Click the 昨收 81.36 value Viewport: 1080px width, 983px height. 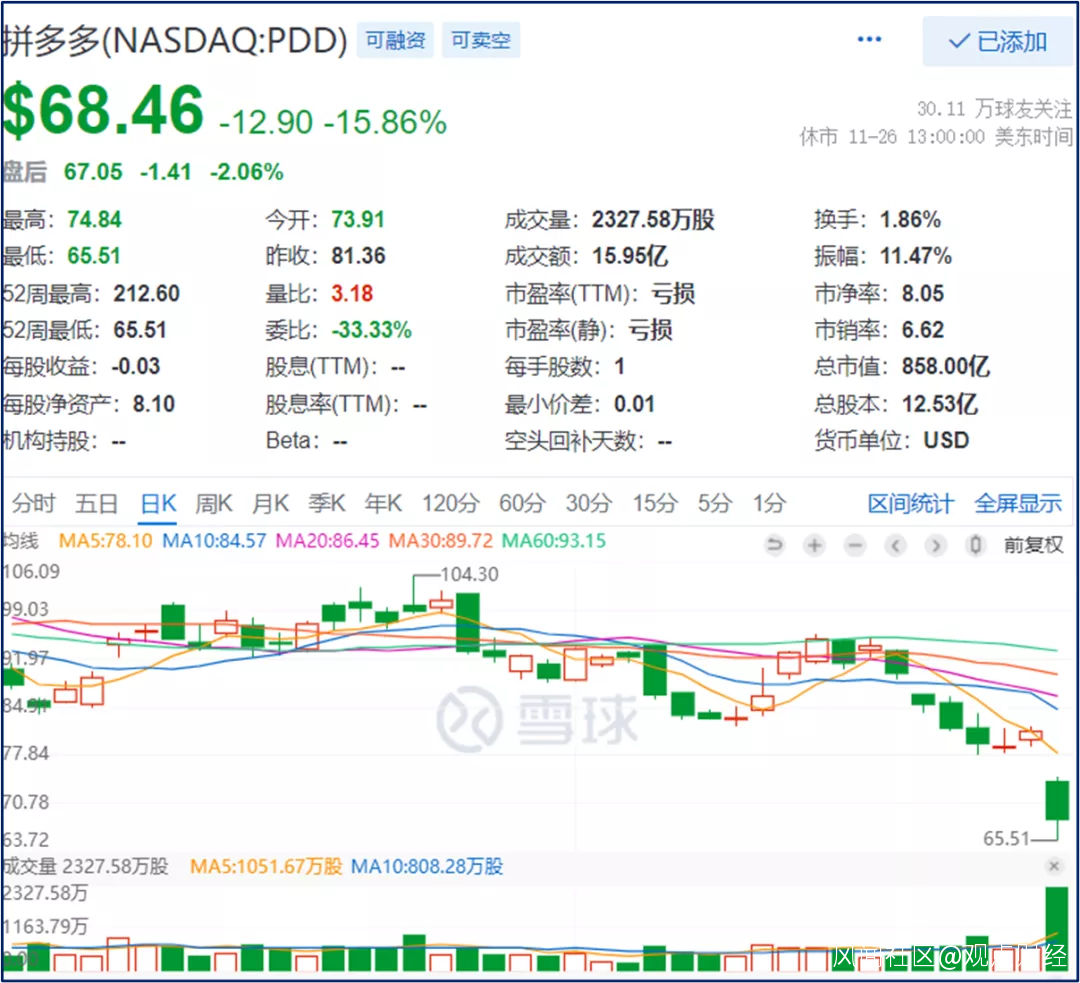[x=358, y=256]
